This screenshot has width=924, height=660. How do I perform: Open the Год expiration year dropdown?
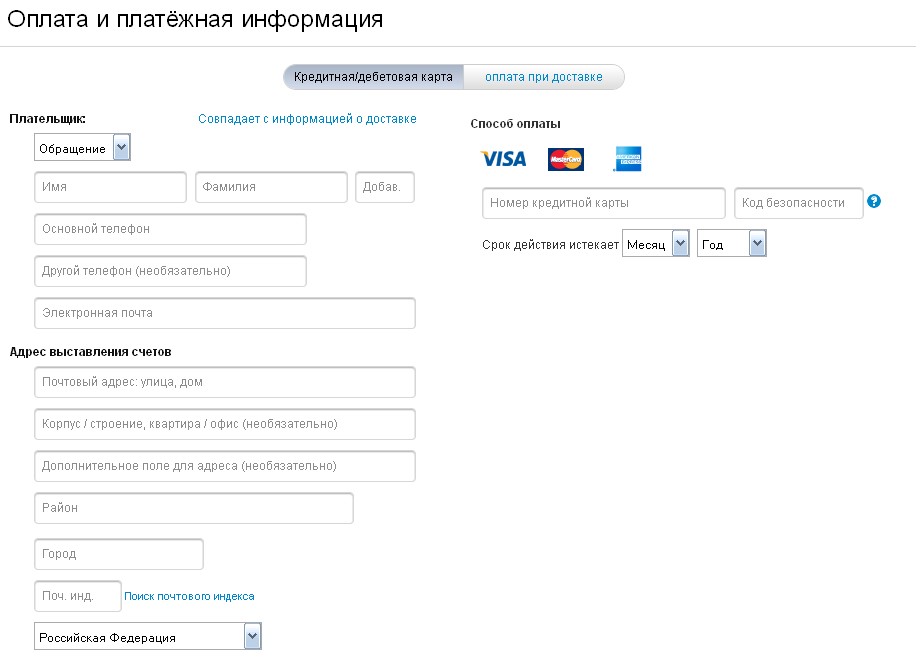click(x=732, y=244)
